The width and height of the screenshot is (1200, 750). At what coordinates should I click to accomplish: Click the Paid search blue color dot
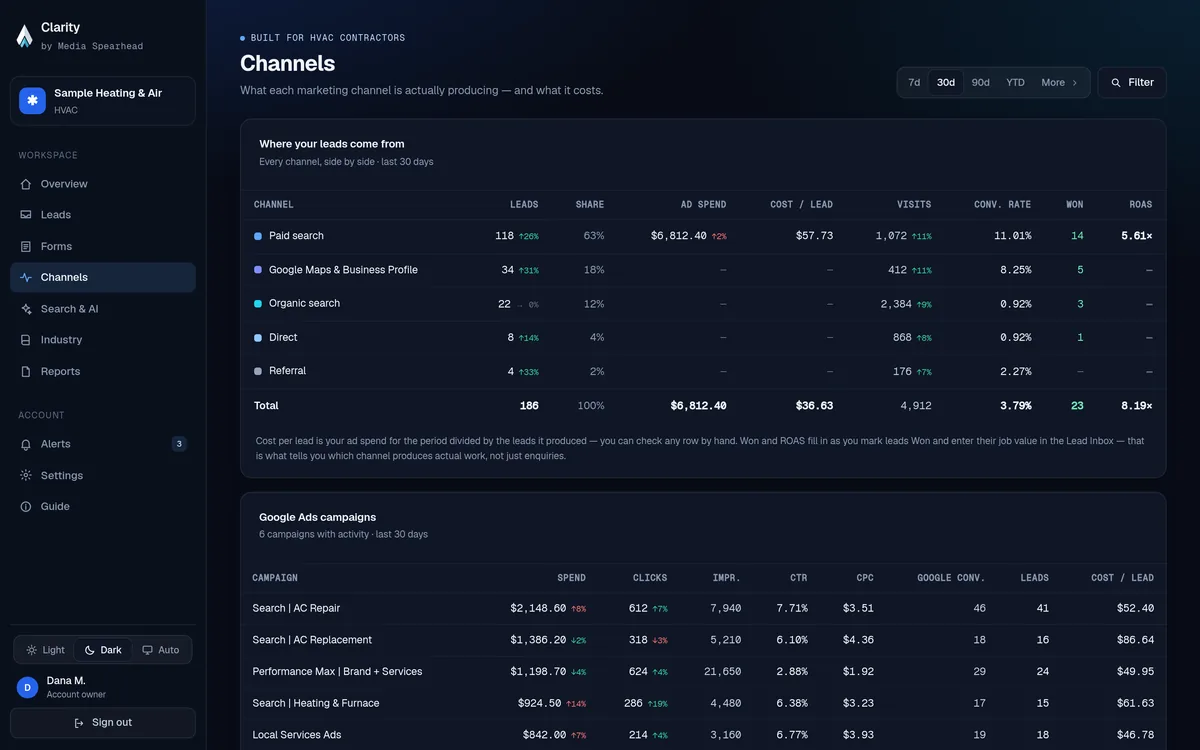coord(258,236)
